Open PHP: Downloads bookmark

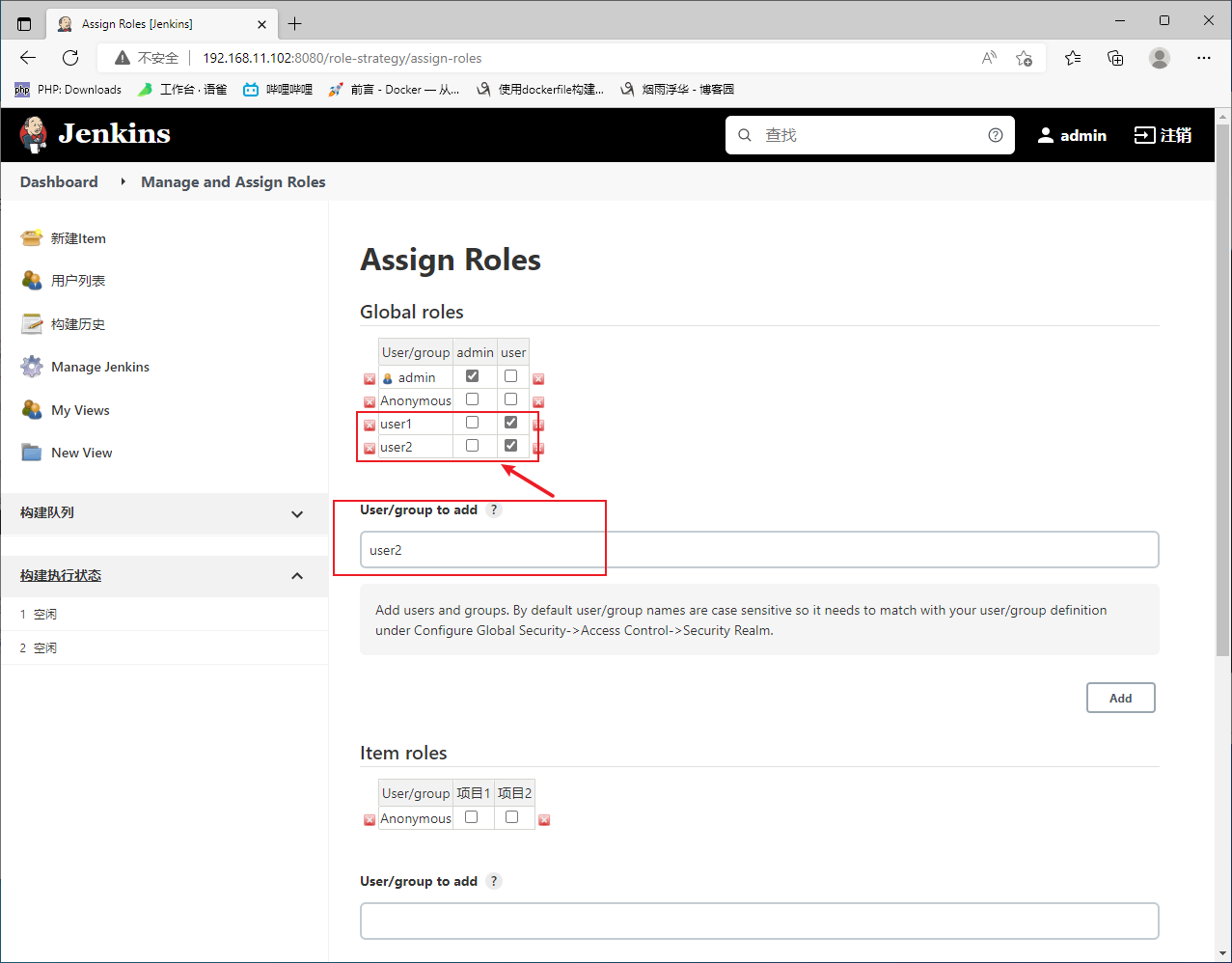[68, 90]
